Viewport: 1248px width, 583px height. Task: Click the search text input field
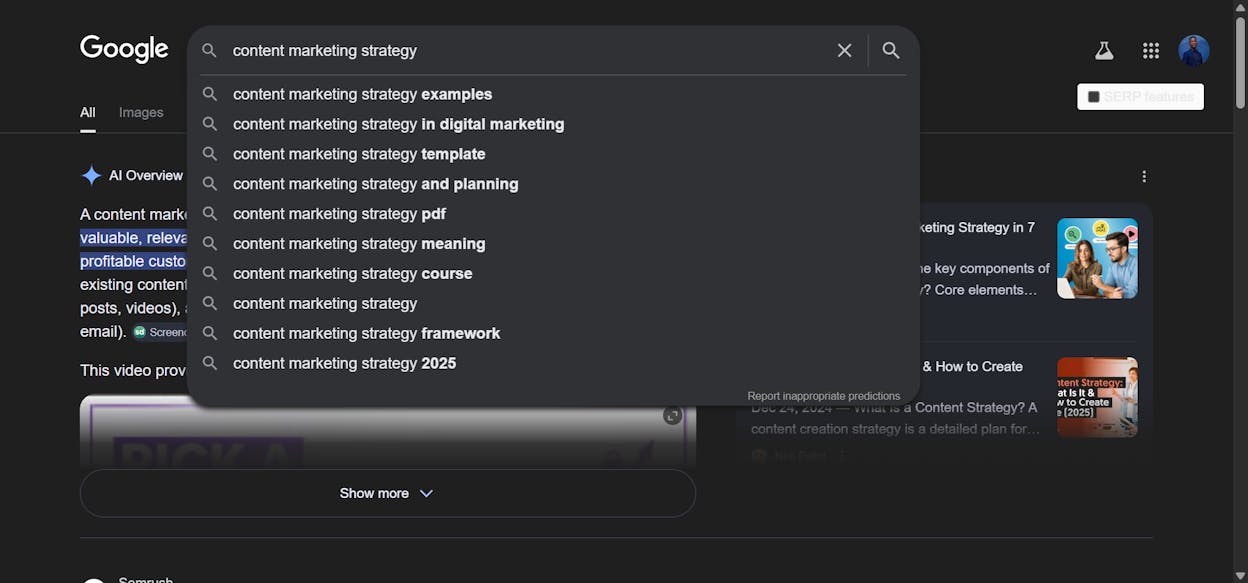pos(527,50)
